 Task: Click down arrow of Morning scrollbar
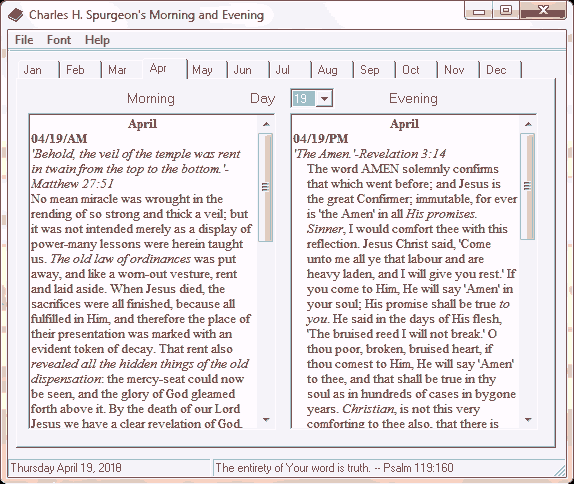266,420
